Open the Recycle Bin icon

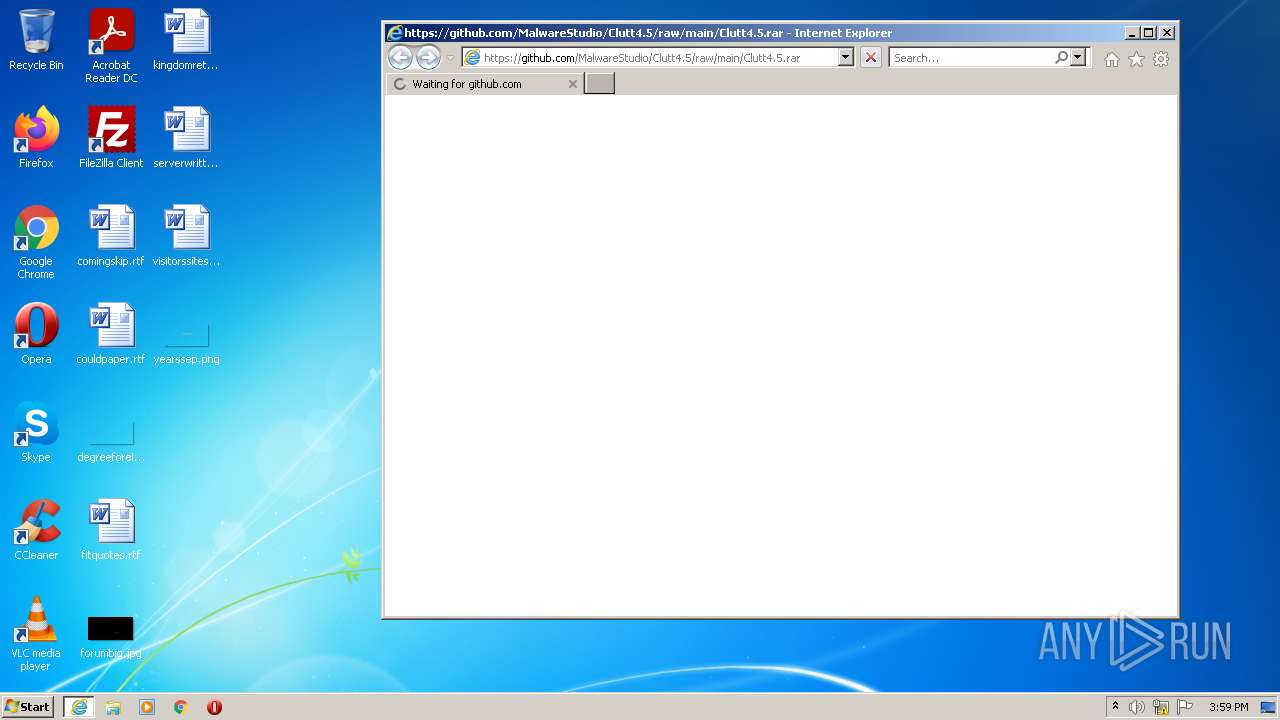(x=36, y=40)
